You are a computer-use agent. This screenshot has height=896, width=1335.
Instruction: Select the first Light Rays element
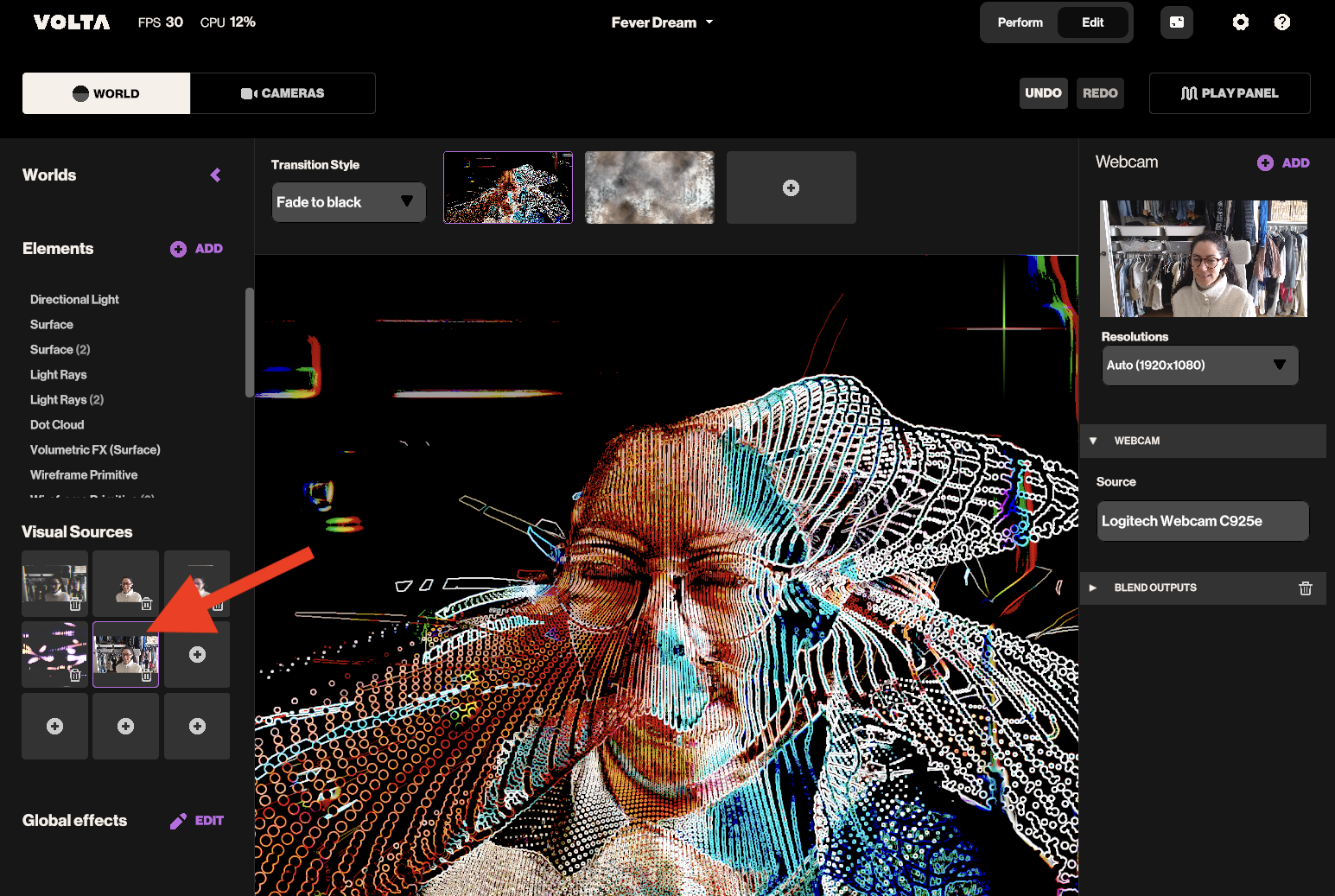(x=59, y=375)
